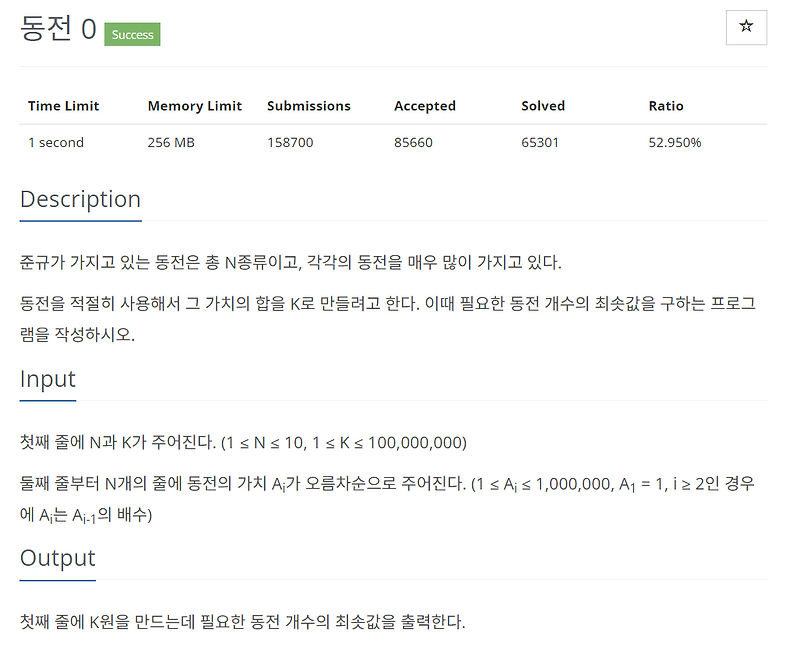Click the 158700 submissions count
The image size is (800, 646).
[x=290, y=142]
